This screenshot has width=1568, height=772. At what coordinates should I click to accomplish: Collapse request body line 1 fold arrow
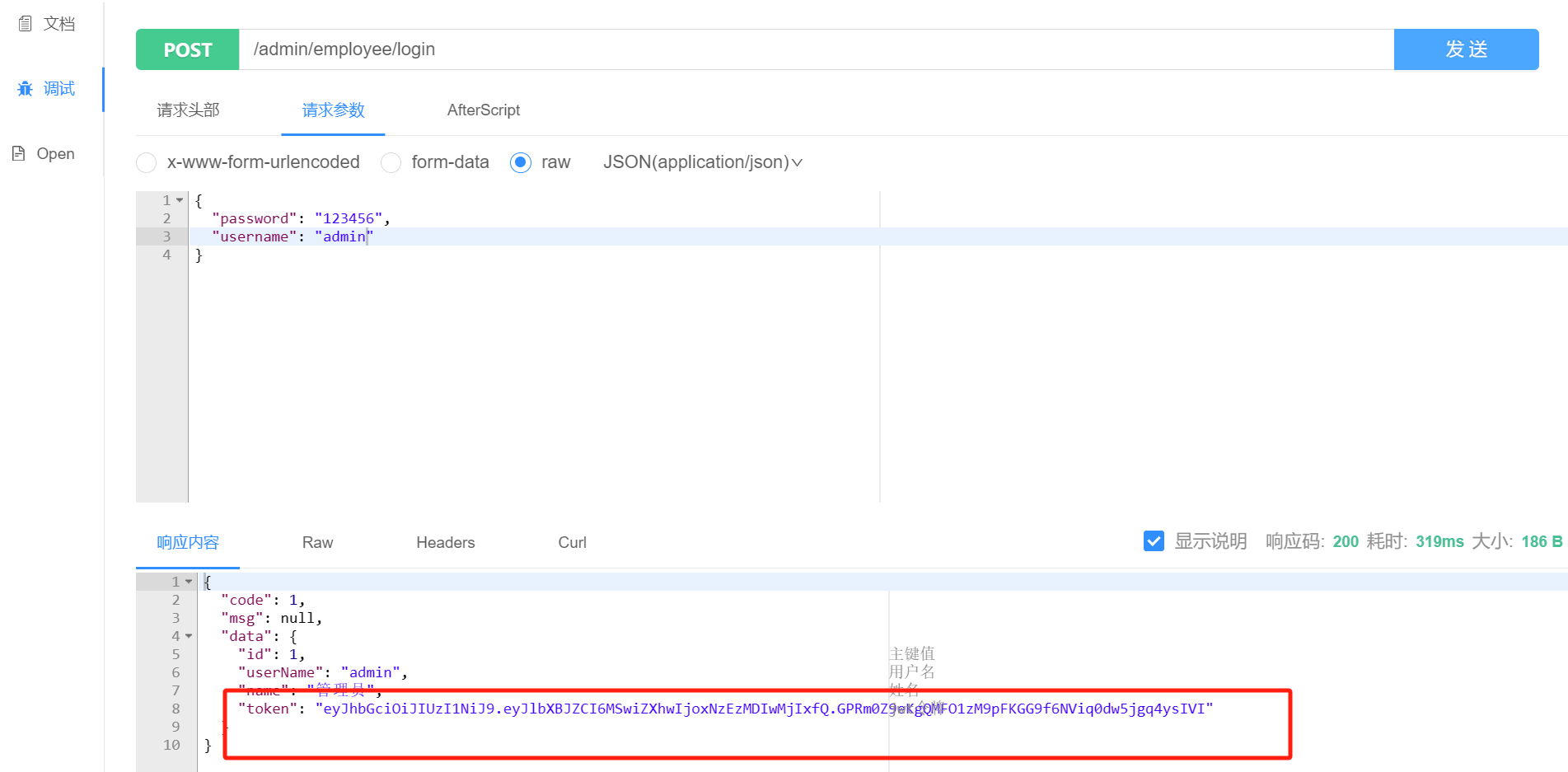pos(180,200)
